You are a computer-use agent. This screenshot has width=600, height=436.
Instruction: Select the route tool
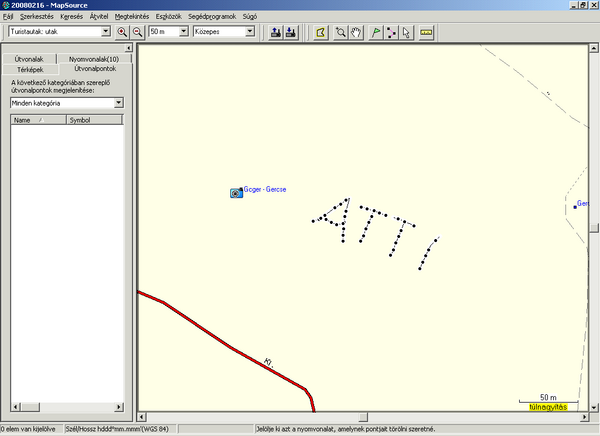coord(391,32)
